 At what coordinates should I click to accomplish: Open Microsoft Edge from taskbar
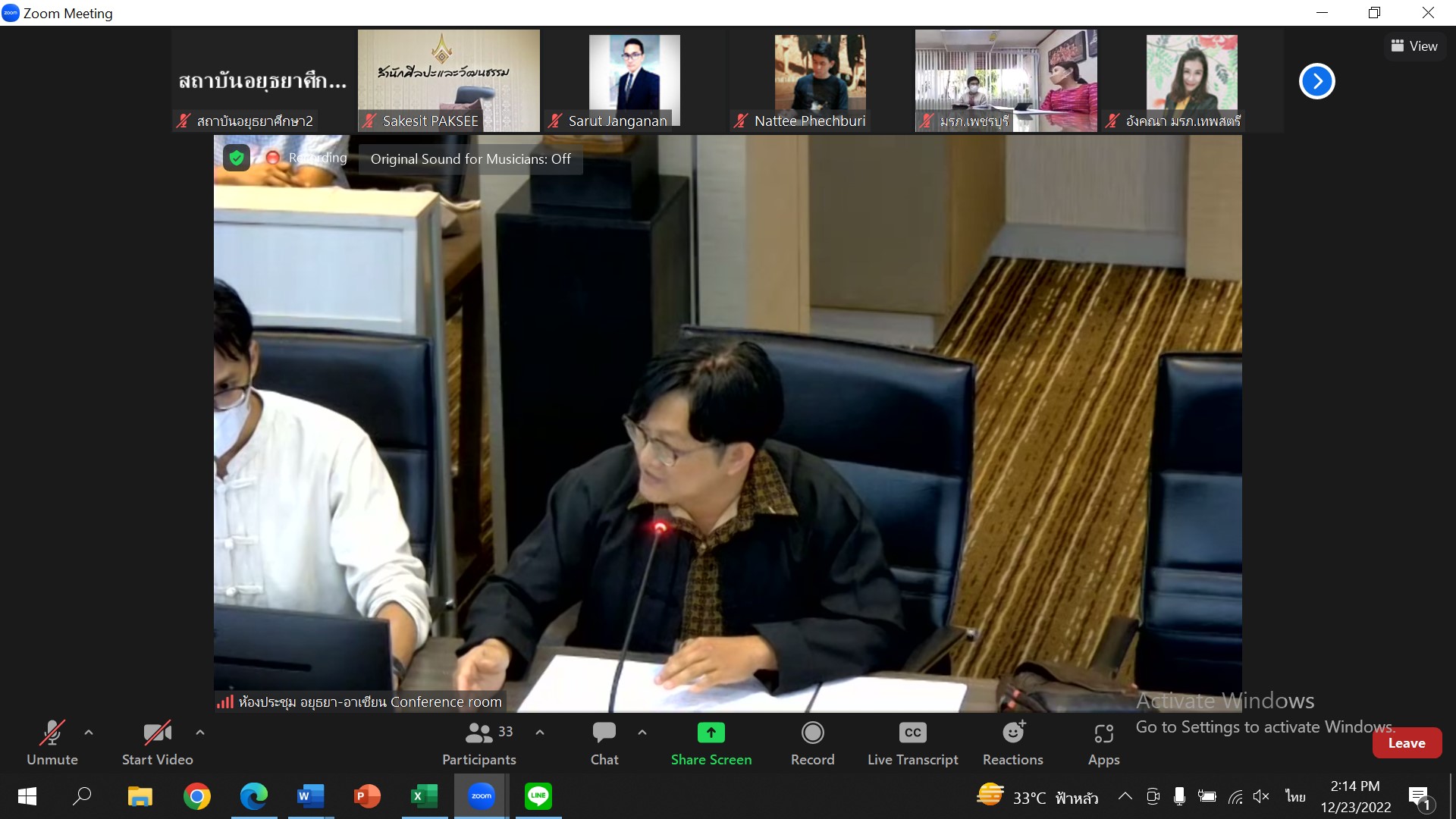[x=254, y=796]
